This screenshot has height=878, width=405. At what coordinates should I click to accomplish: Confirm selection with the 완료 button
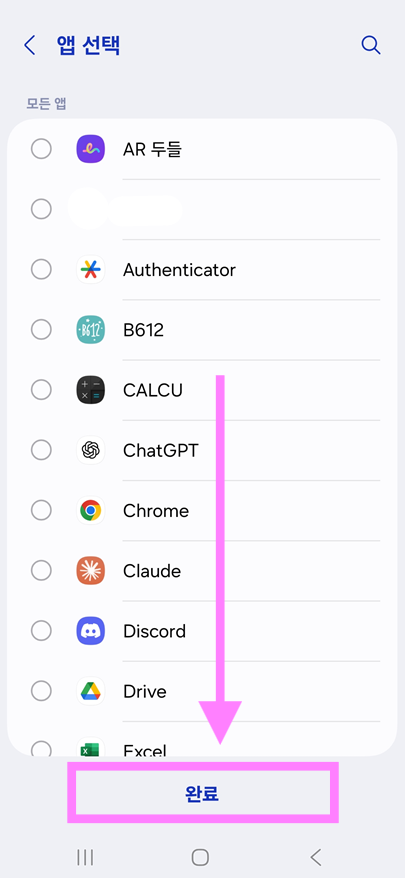coord(202,792)
